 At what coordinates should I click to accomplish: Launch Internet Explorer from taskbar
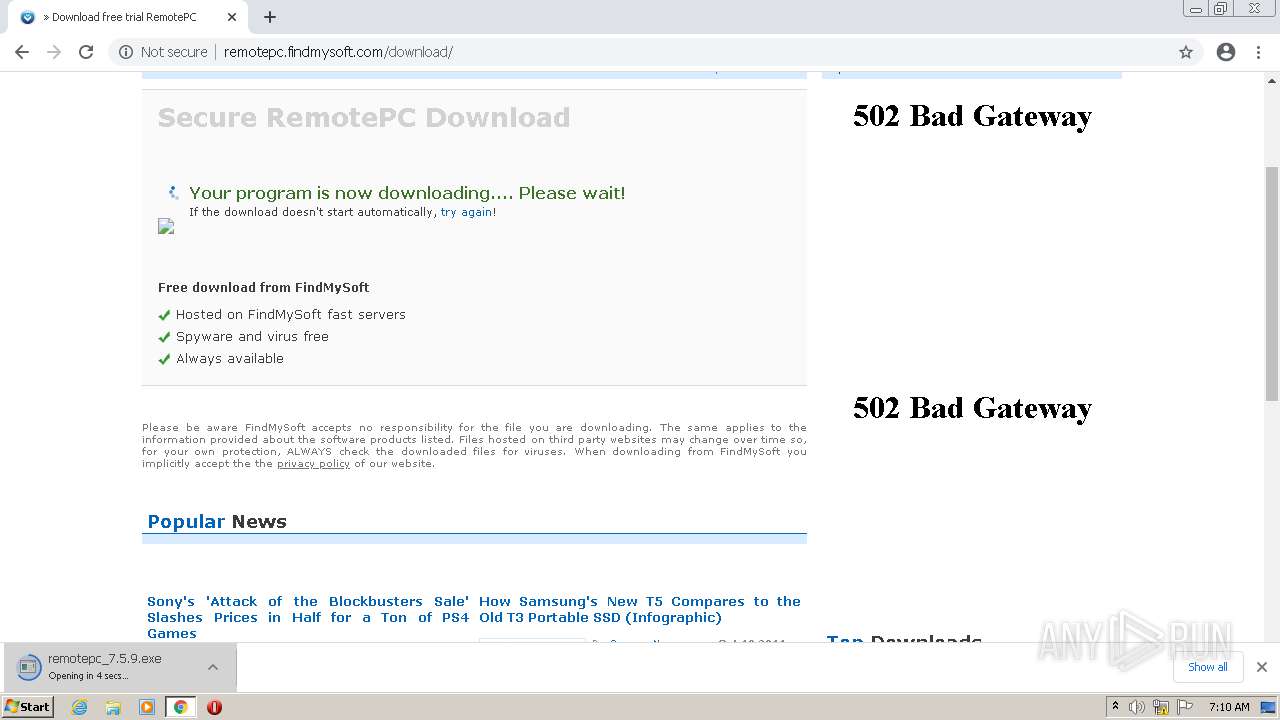(80, 707)
